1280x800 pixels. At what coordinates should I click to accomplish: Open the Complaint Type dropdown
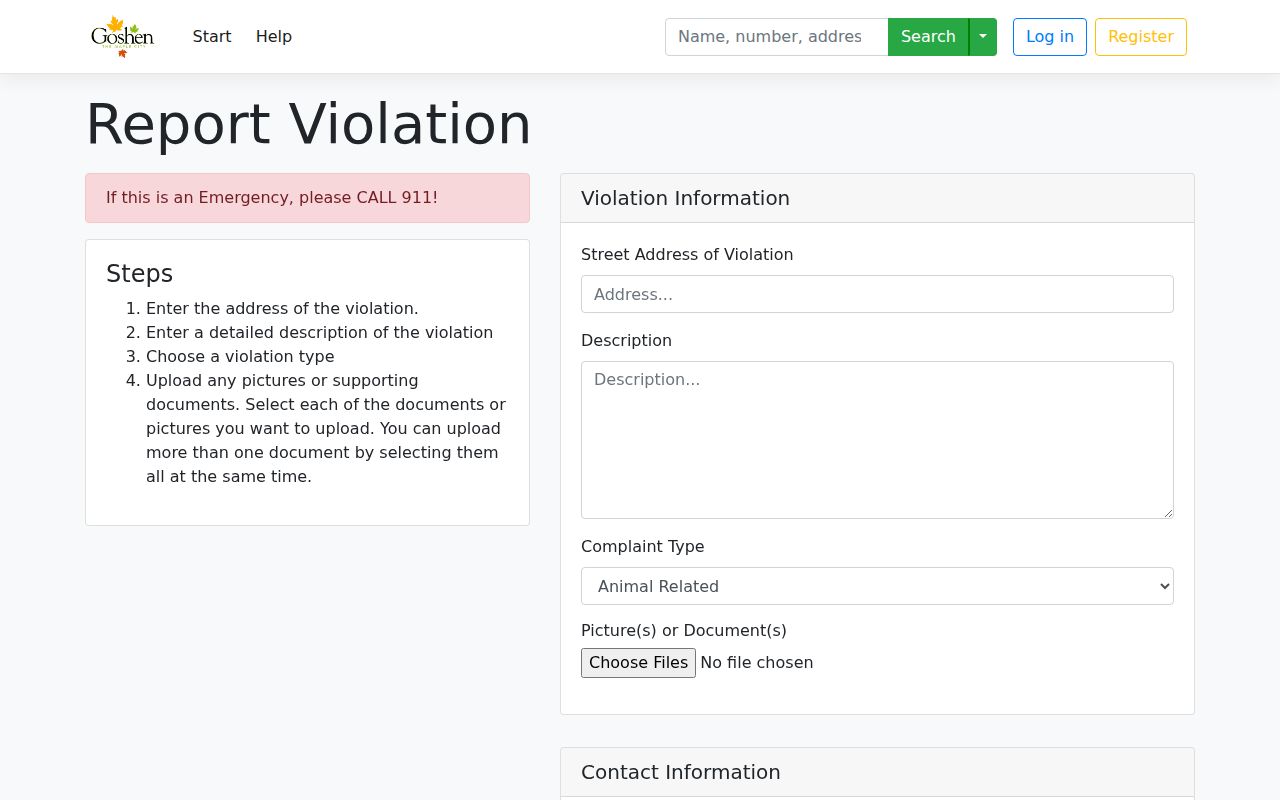877,586
